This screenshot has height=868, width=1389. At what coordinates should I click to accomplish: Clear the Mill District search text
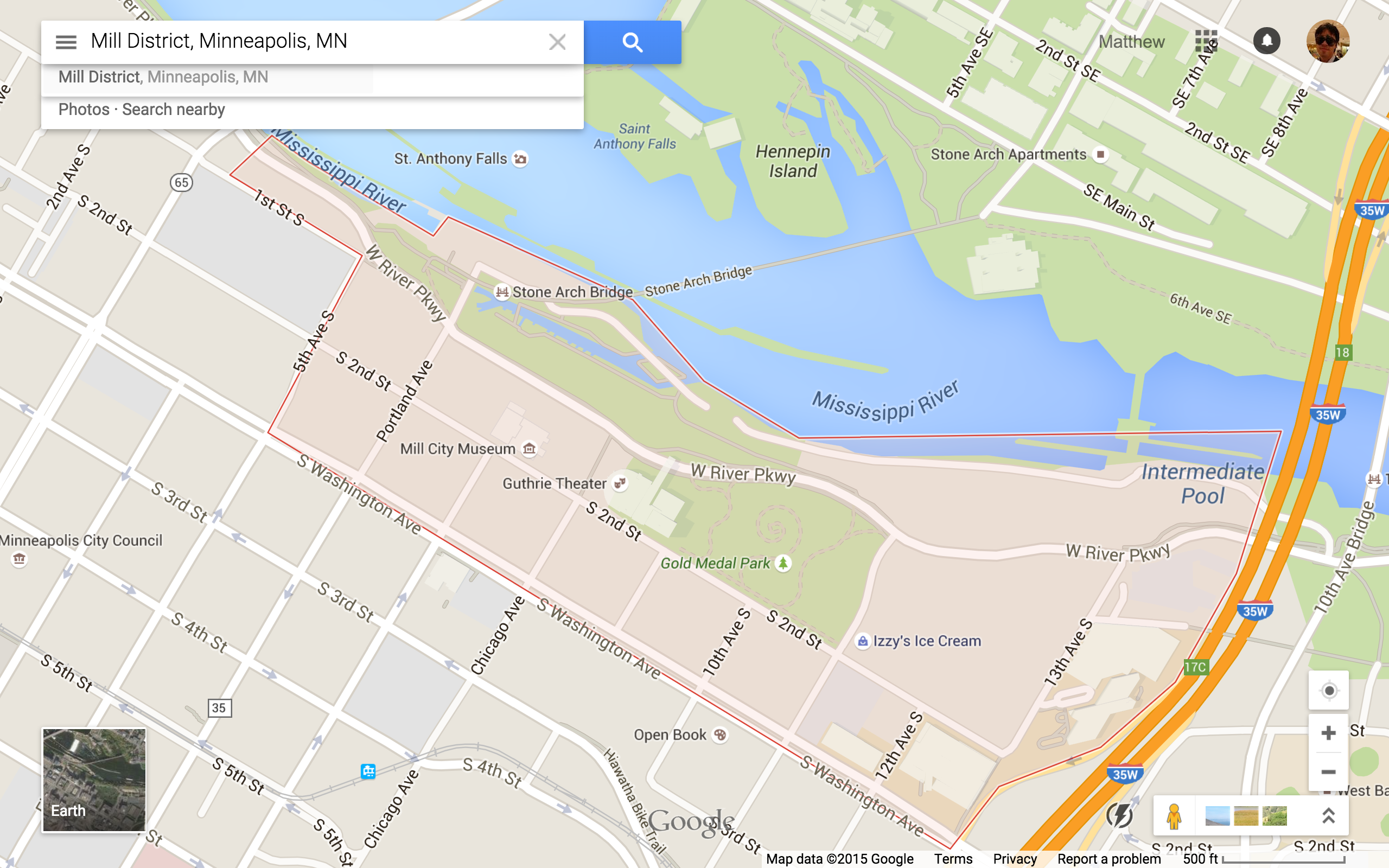pyautogui.click(x=557, y=42)
